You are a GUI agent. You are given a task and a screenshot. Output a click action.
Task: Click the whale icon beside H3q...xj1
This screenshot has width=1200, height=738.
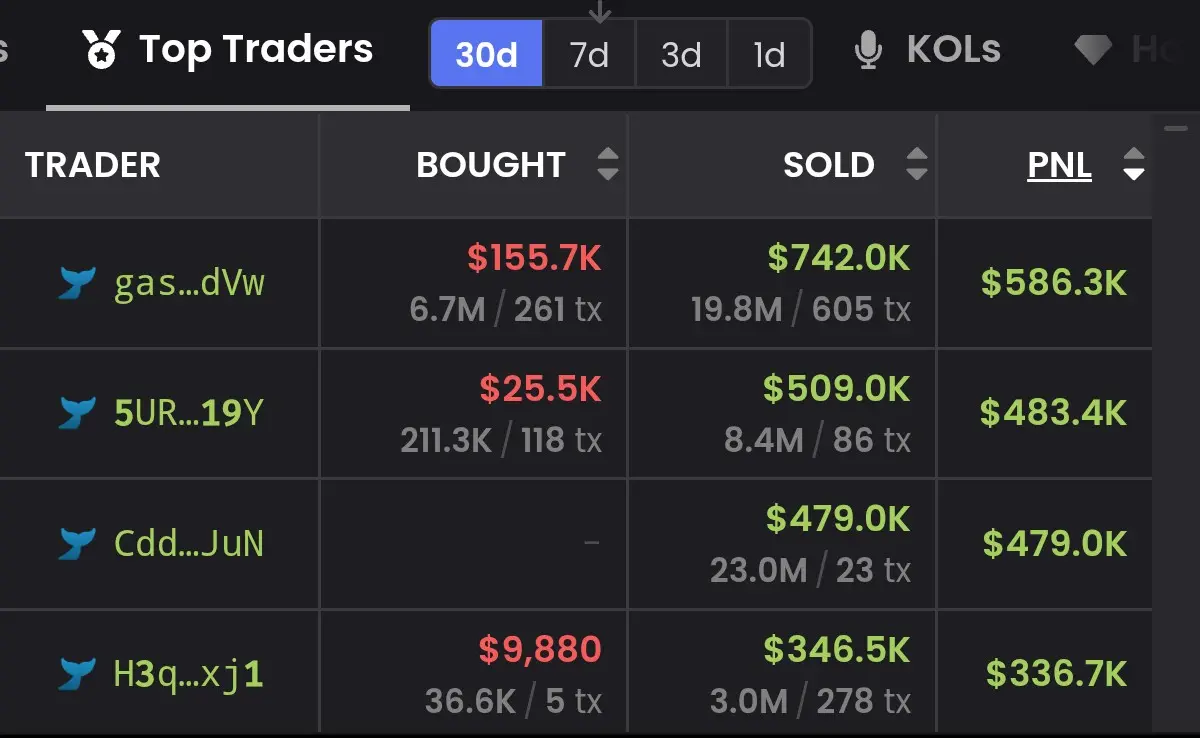tap(77, 674)
